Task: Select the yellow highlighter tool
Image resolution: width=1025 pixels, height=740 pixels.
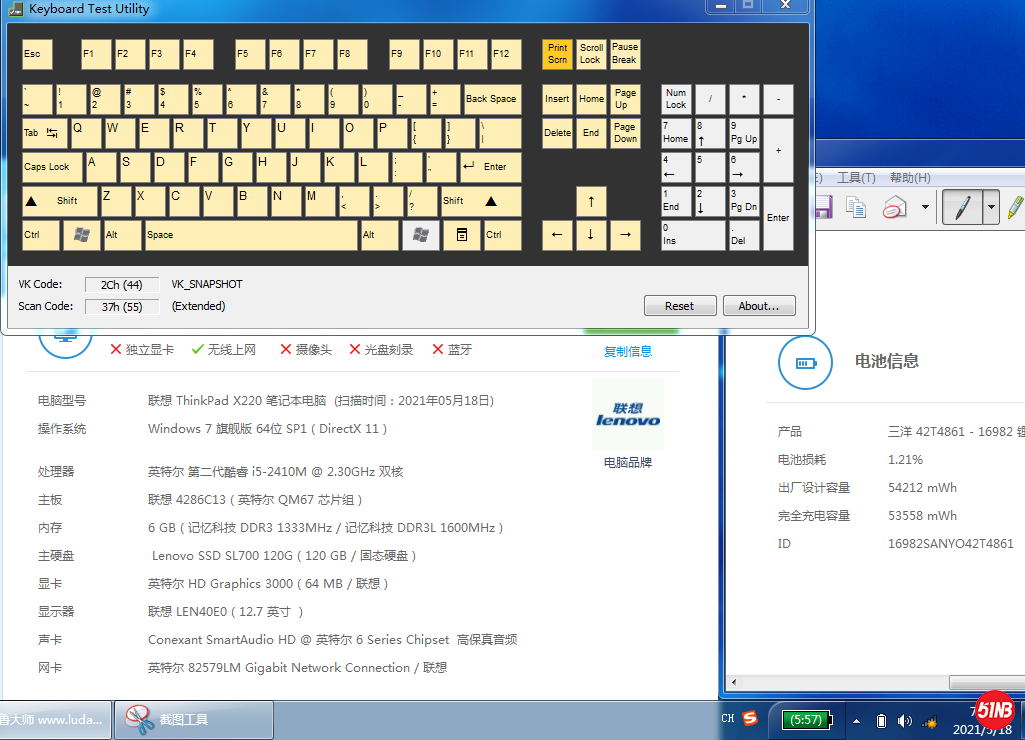Action: coord(1014,207)
